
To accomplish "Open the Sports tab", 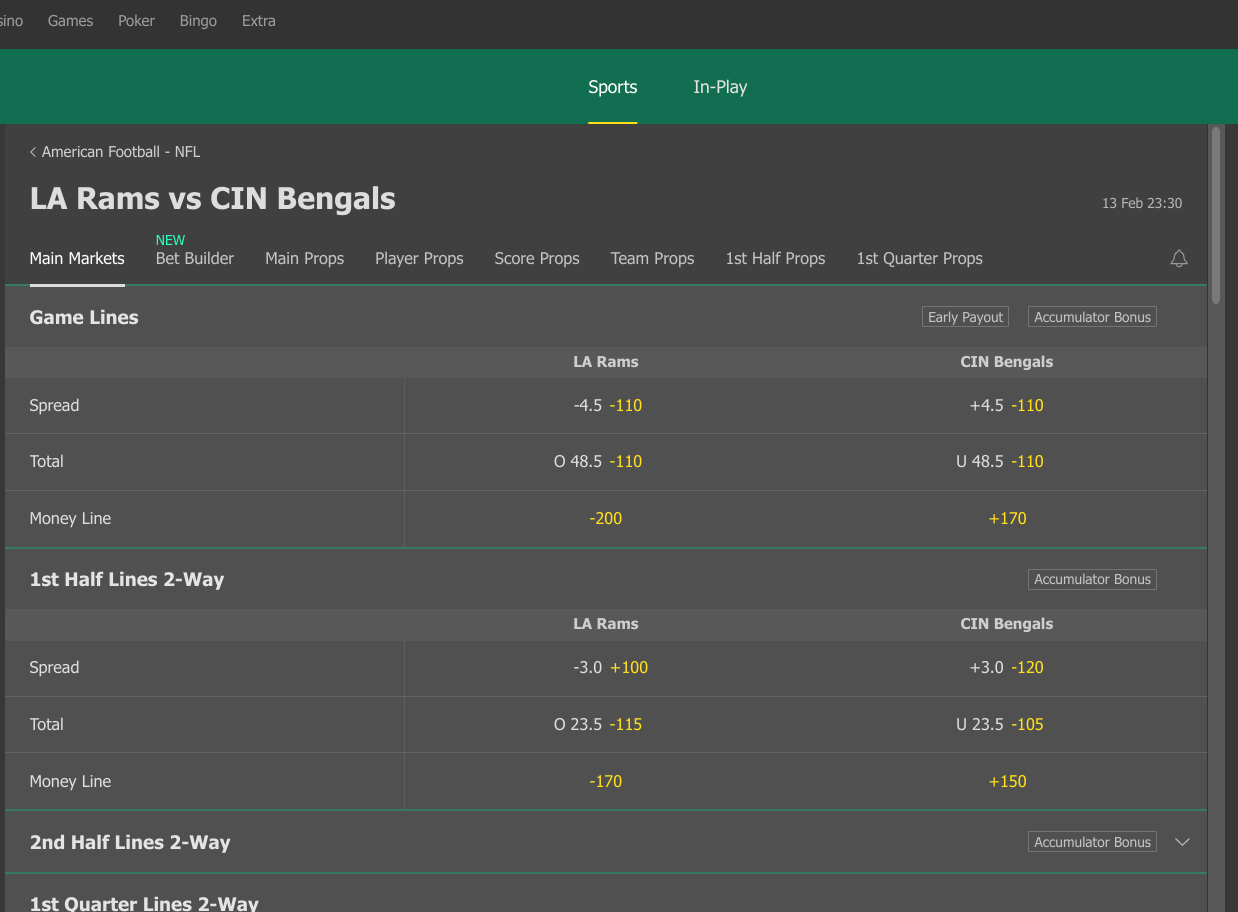I will click(x=612, y=87).
